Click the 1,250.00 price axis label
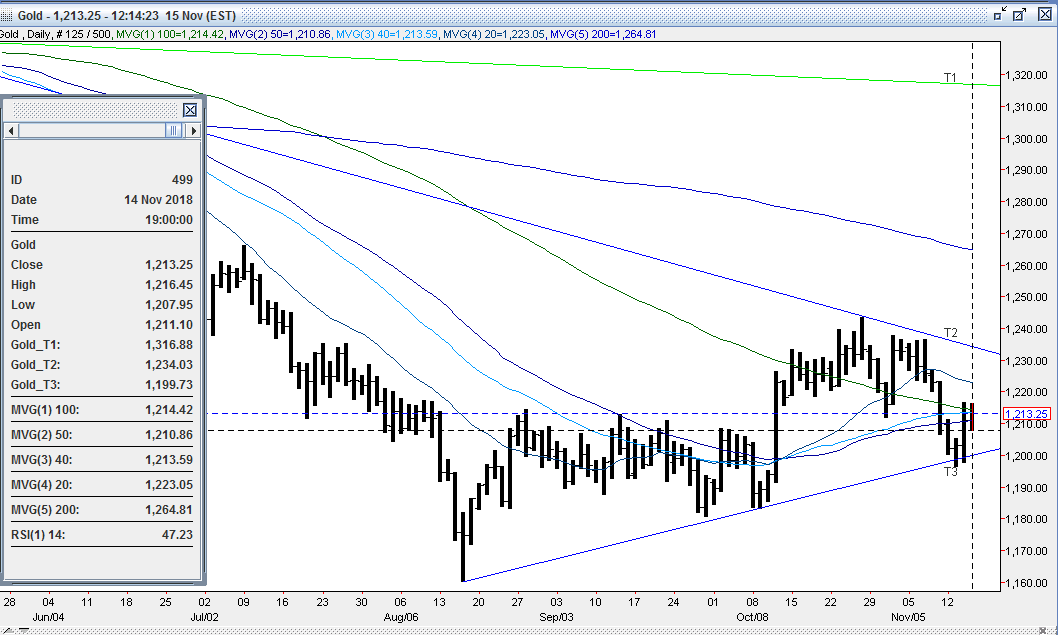Screen dimensions: 1058x635 pos(1026,298)
